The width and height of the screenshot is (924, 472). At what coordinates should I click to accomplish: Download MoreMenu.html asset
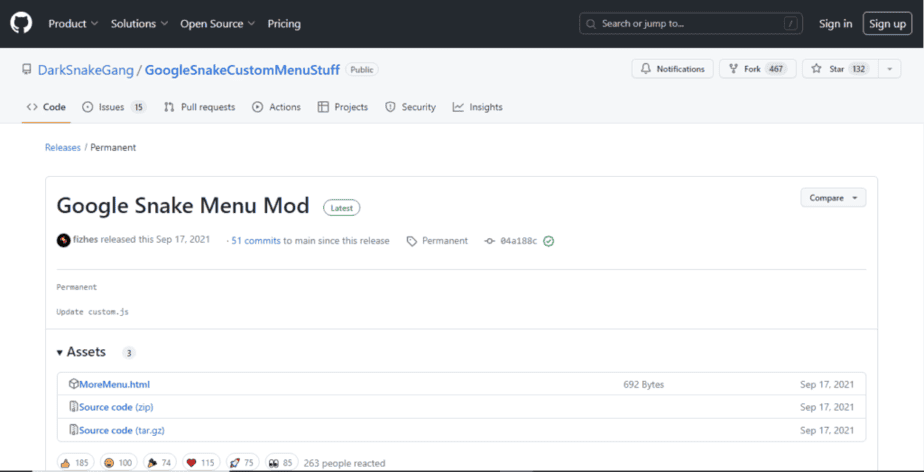coord(114,384)
